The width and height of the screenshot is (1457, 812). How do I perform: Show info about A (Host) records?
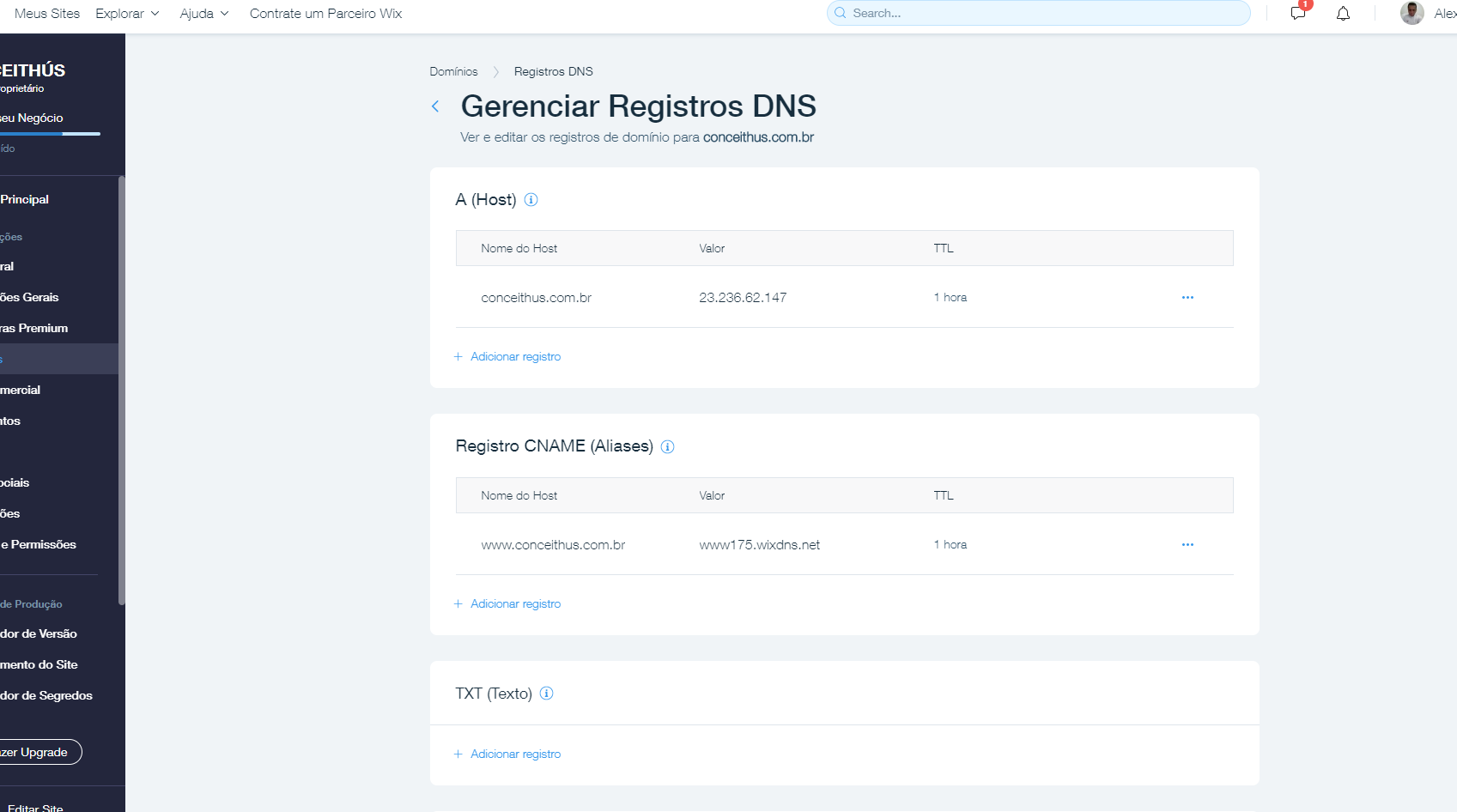tap(531, 200)
